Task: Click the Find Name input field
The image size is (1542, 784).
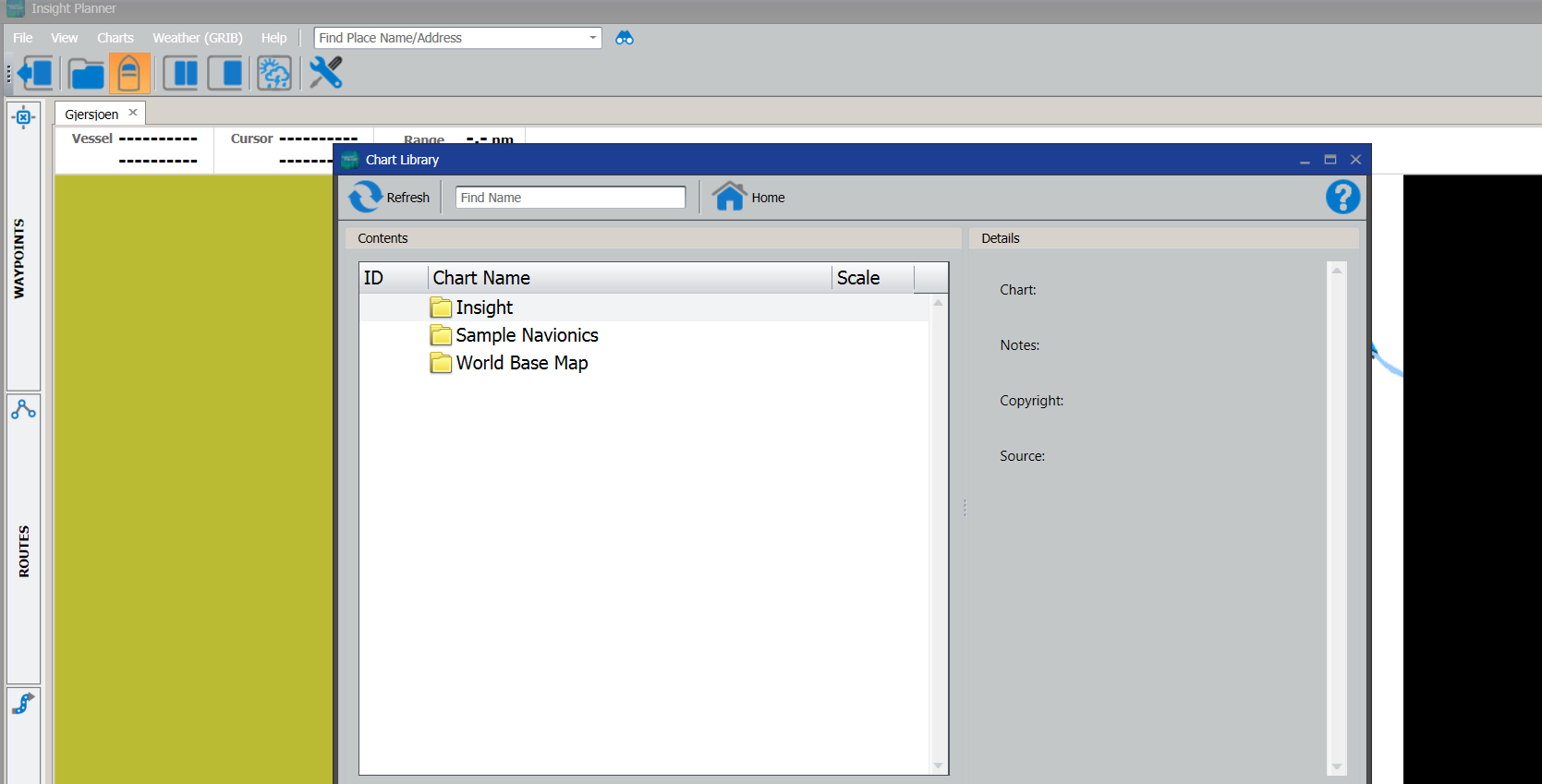Action: (570, 198)
